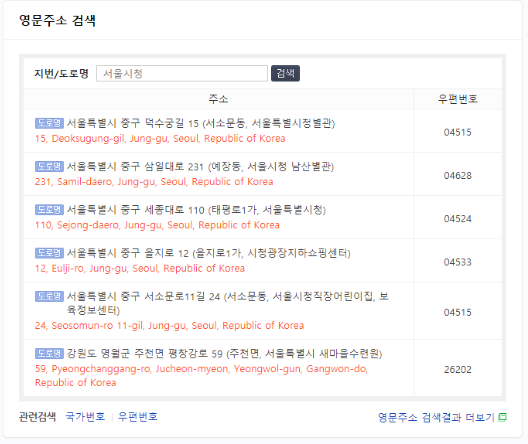Viewport: 528px width, 444px height.
Task: Select English address 59, Pyeongchanggang-ro, Jucheon-myeon
Action: click(201, 376)
